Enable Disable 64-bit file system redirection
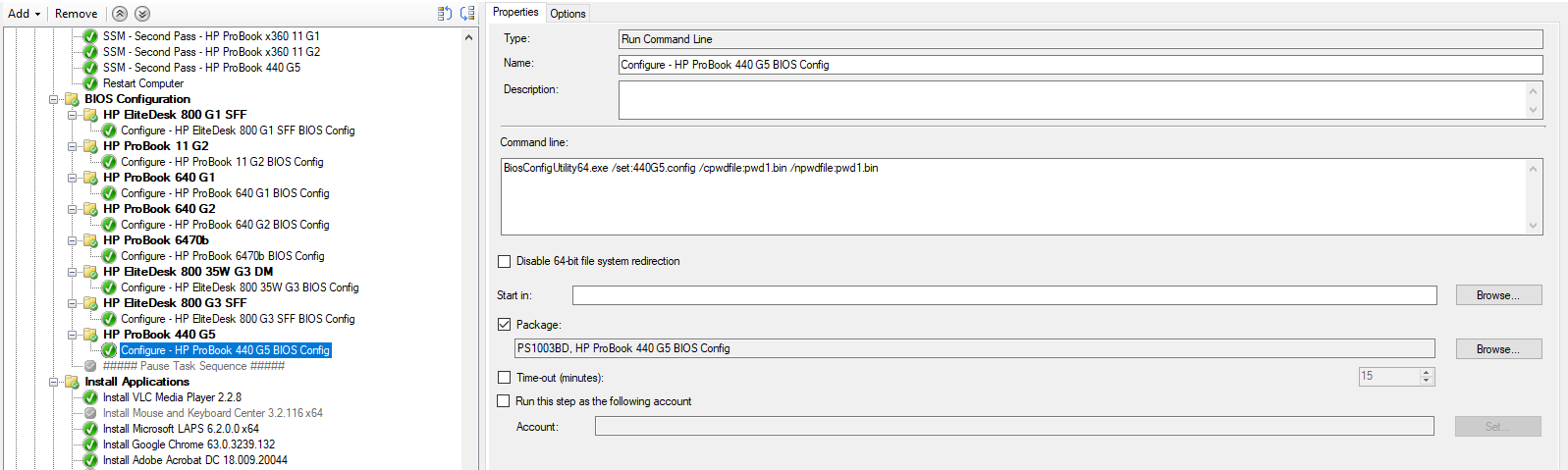 [505, 262]
